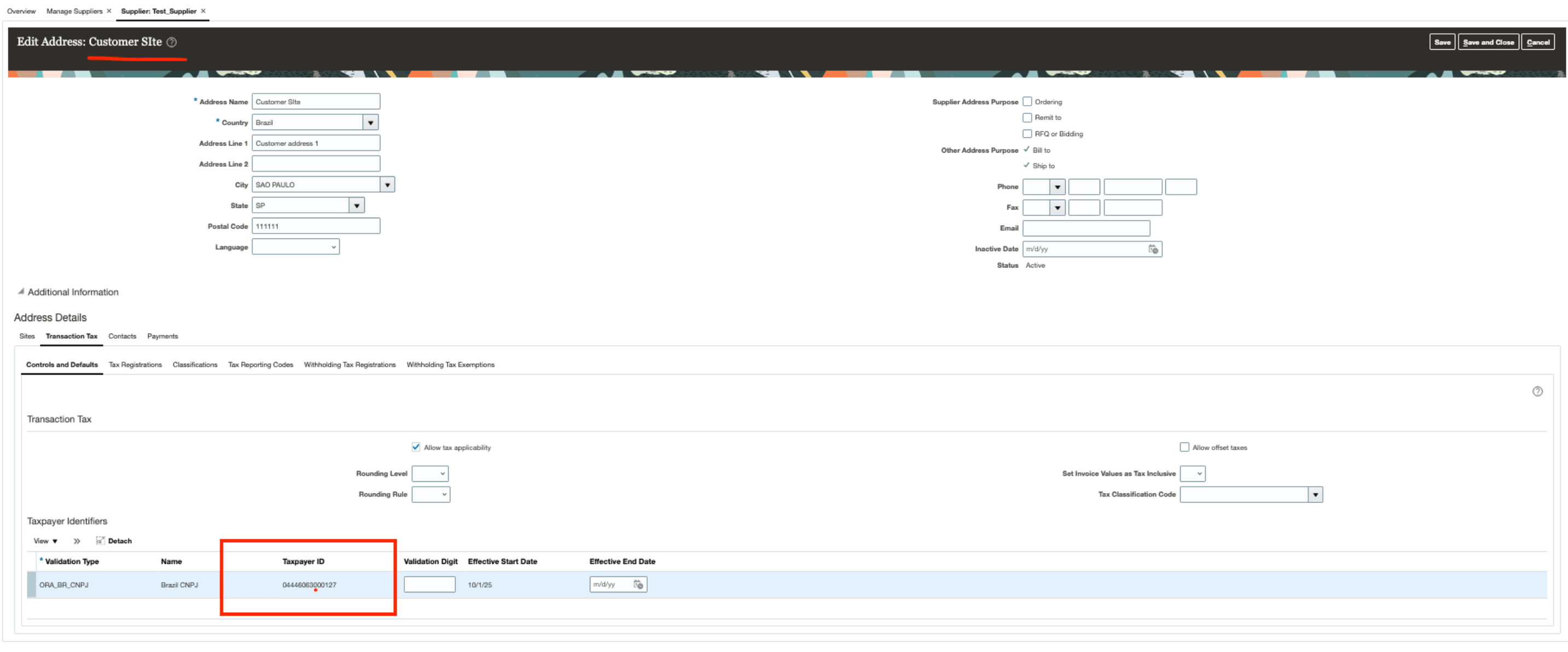Check the Remit to purpose checkbox

(x=1027, y=118)
